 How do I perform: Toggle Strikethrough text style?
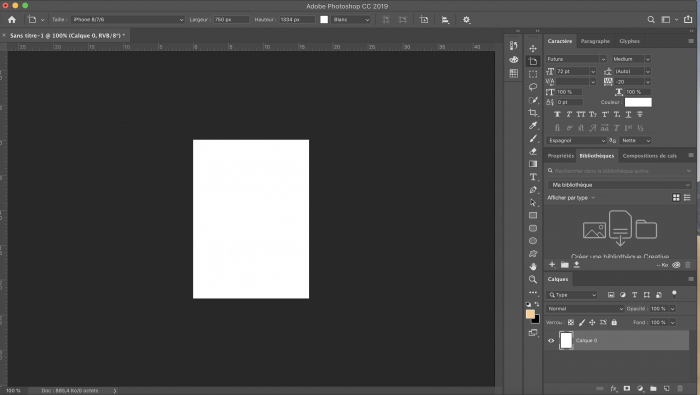[640, 115]
